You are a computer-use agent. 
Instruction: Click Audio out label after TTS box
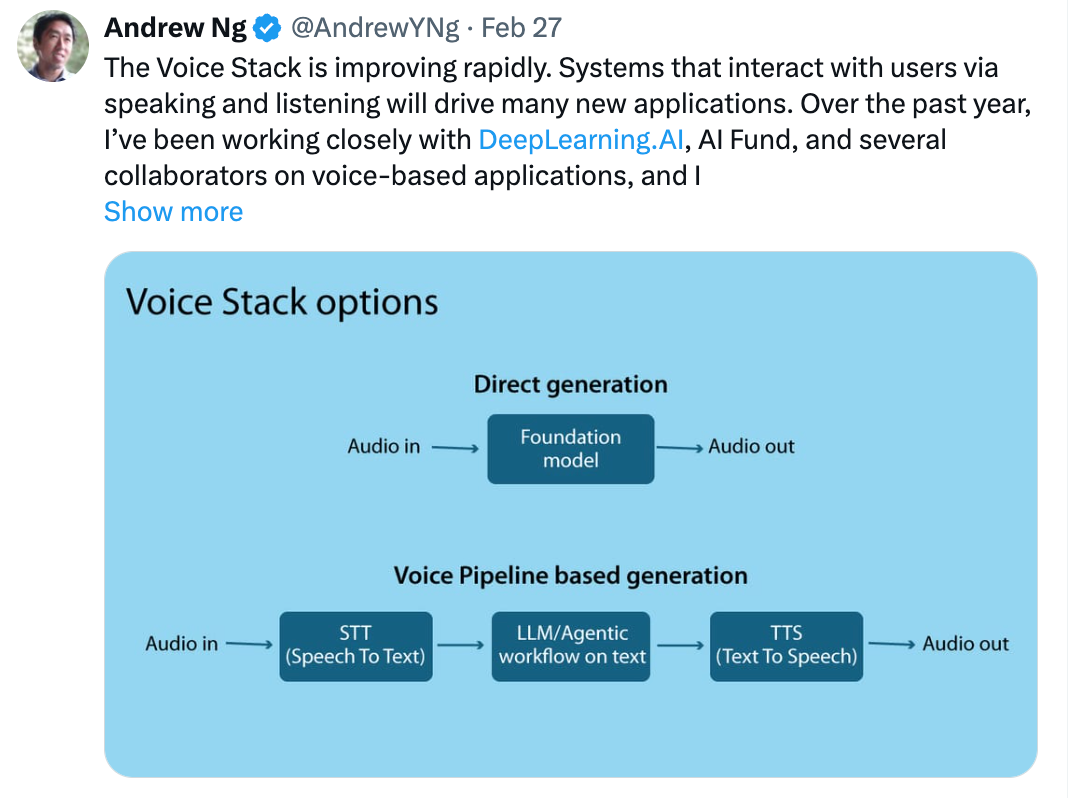pyautogui.click(x=966, y=643)
